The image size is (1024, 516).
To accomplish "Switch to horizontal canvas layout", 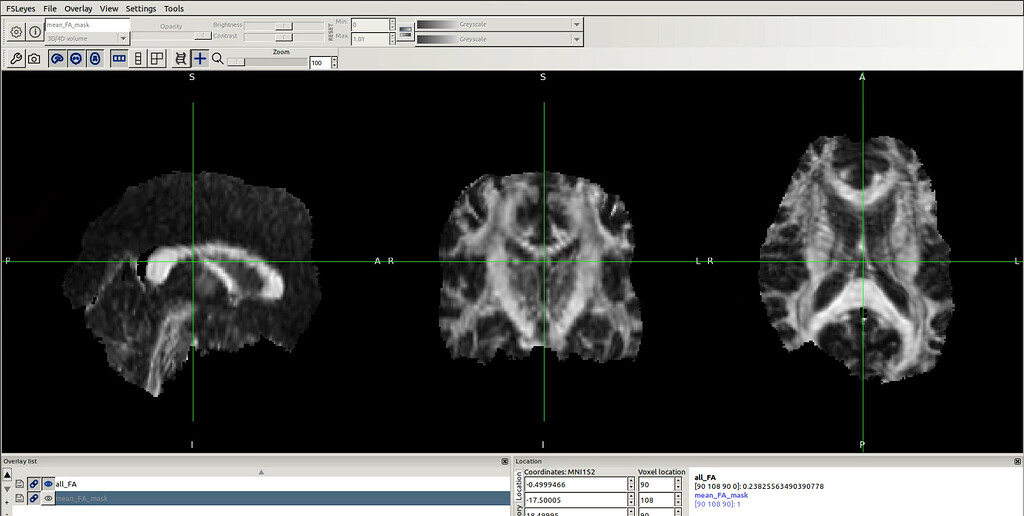I will pos(119,59).
